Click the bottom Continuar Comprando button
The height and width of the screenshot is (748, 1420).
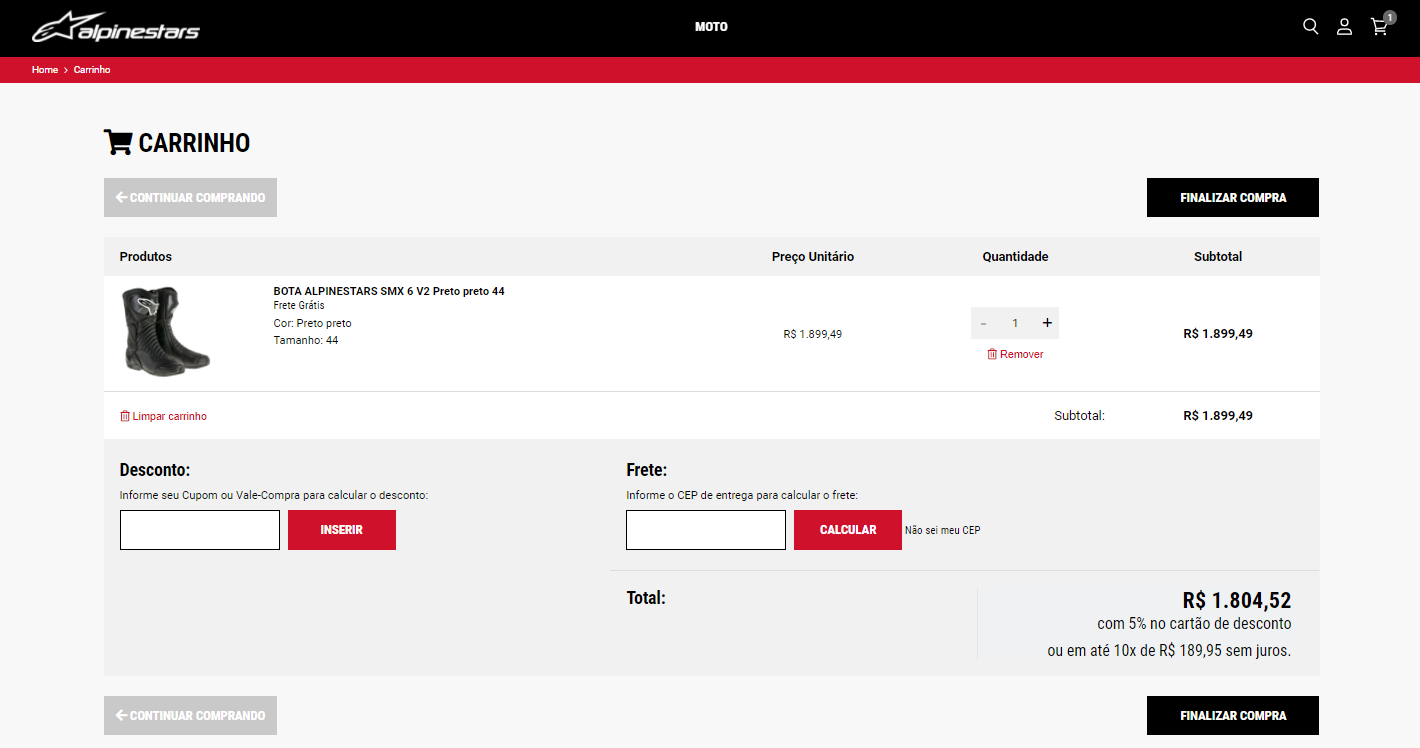pos(190,716)
